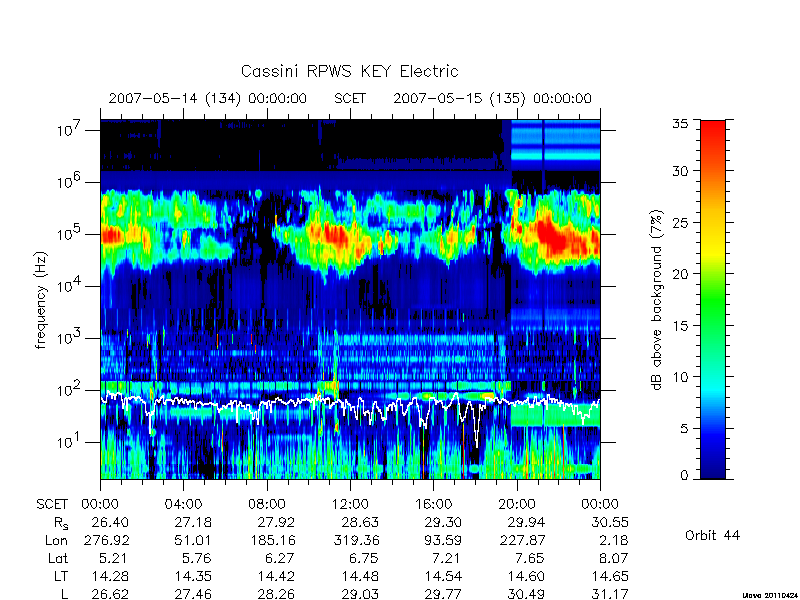Screen dimensions: 800x600
Task: Click the colorbar value 10
Action: tap(680, 377)
